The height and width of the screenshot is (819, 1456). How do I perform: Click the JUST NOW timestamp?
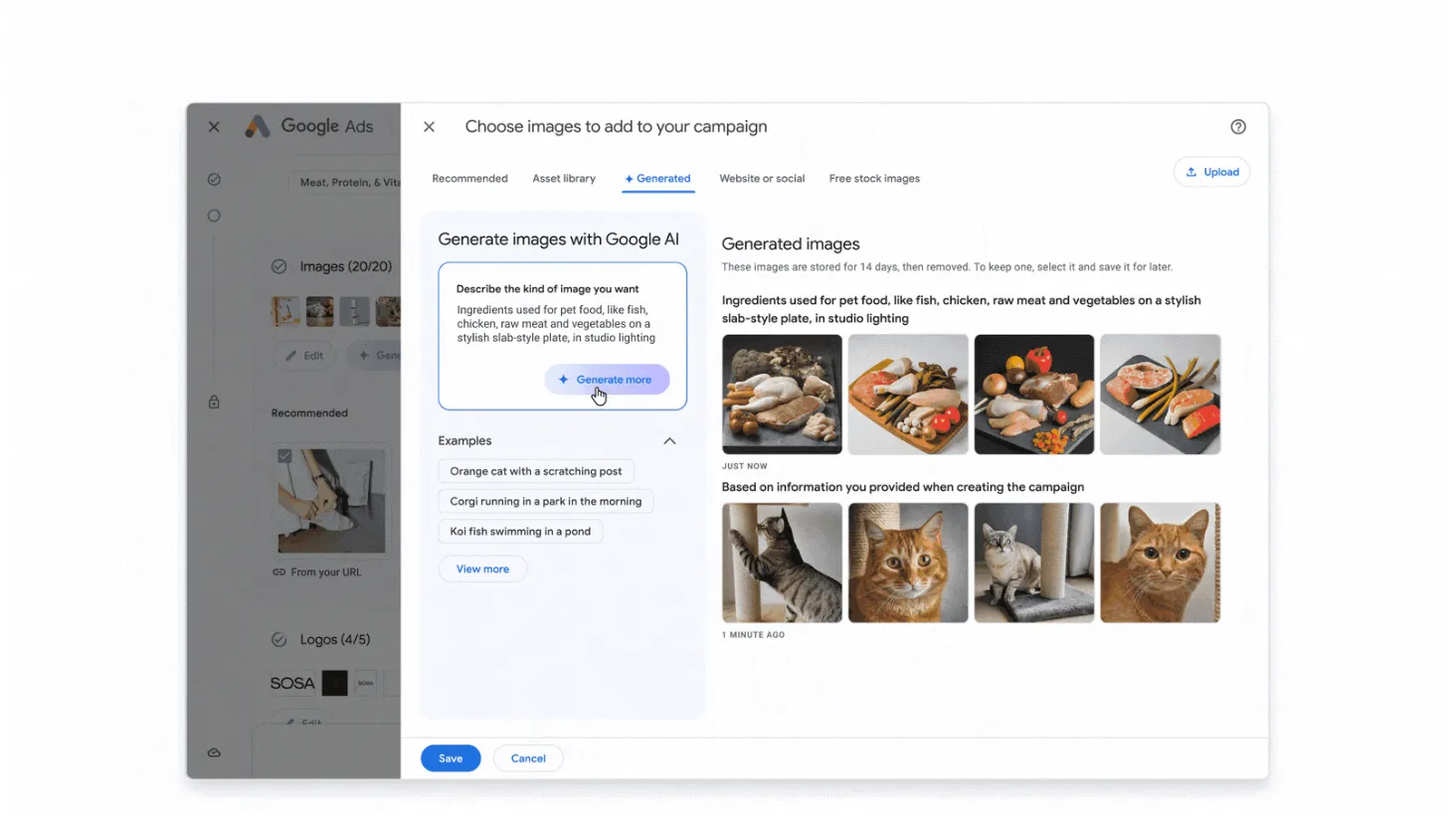[x=745, y=466]
